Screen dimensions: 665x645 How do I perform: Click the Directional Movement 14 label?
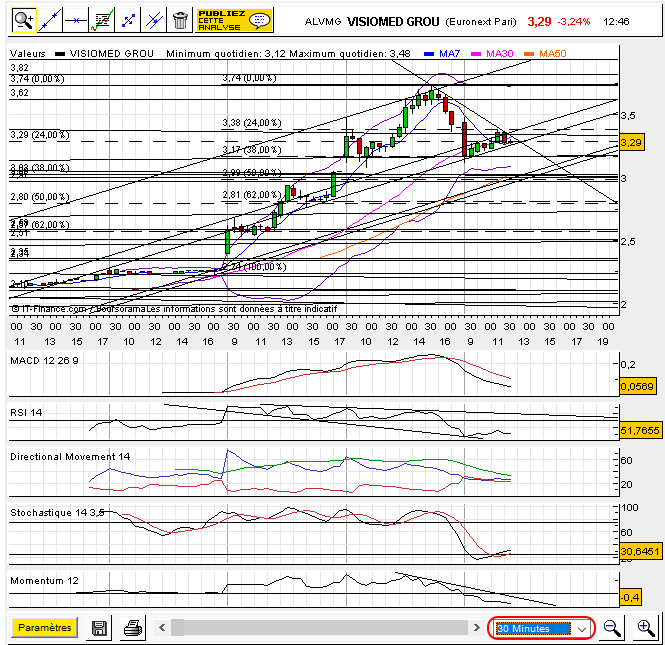70,457
